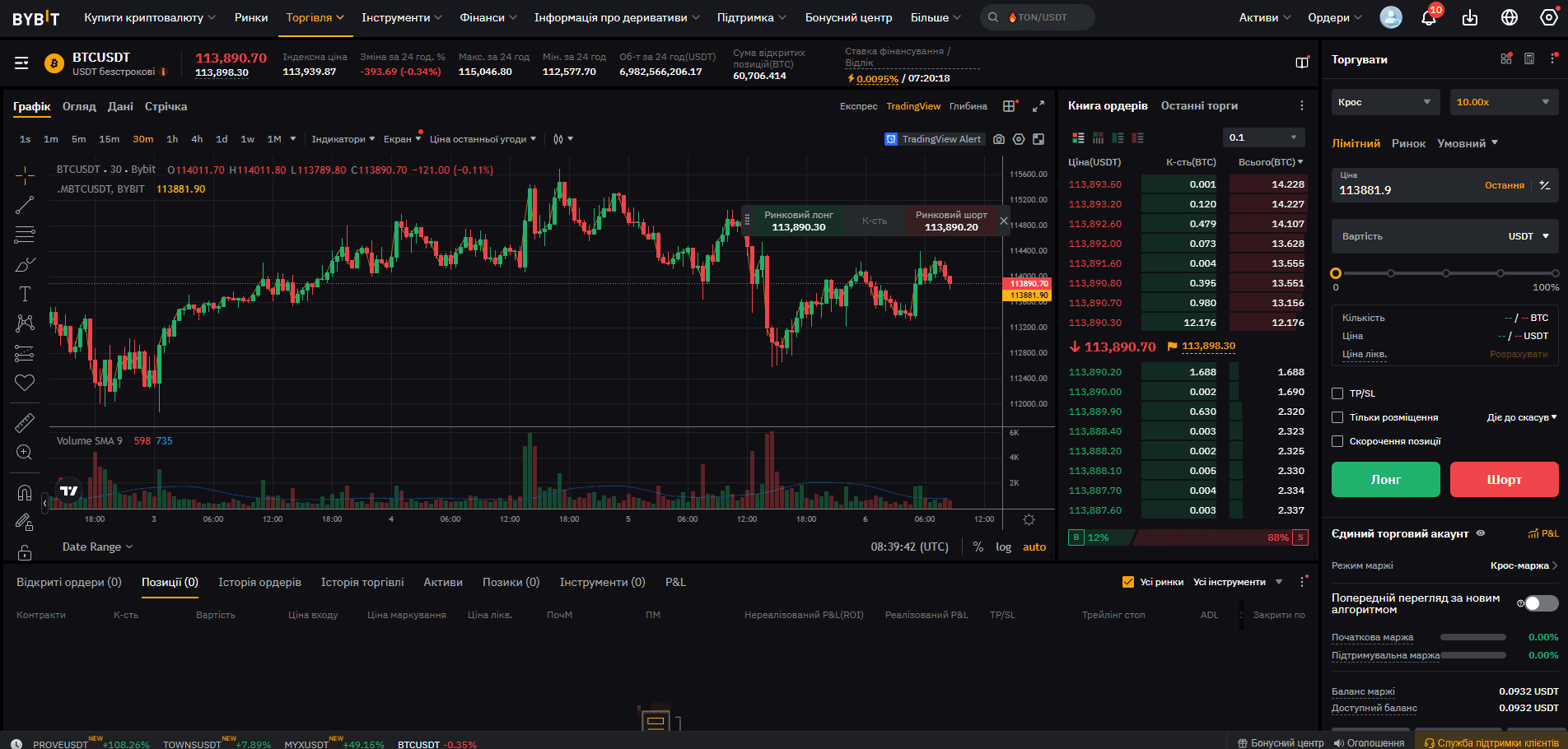Select the ruler measure tool

(x=25, y=422)
